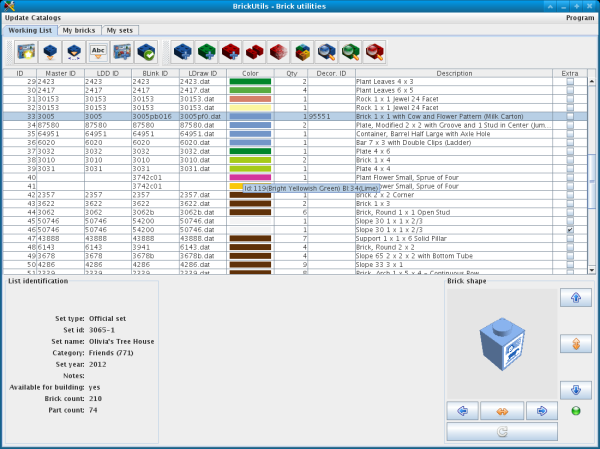Click the orange vertical flip arrows button

tap(576, 344)
